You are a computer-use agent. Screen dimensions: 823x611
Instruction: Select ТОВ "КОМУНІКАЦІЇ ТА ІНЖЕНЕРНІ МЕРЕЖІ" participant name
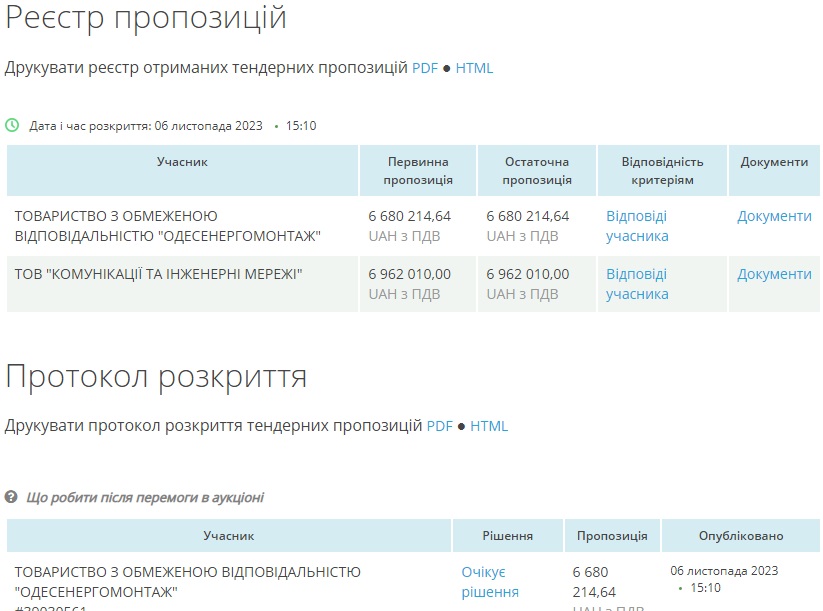158,274
